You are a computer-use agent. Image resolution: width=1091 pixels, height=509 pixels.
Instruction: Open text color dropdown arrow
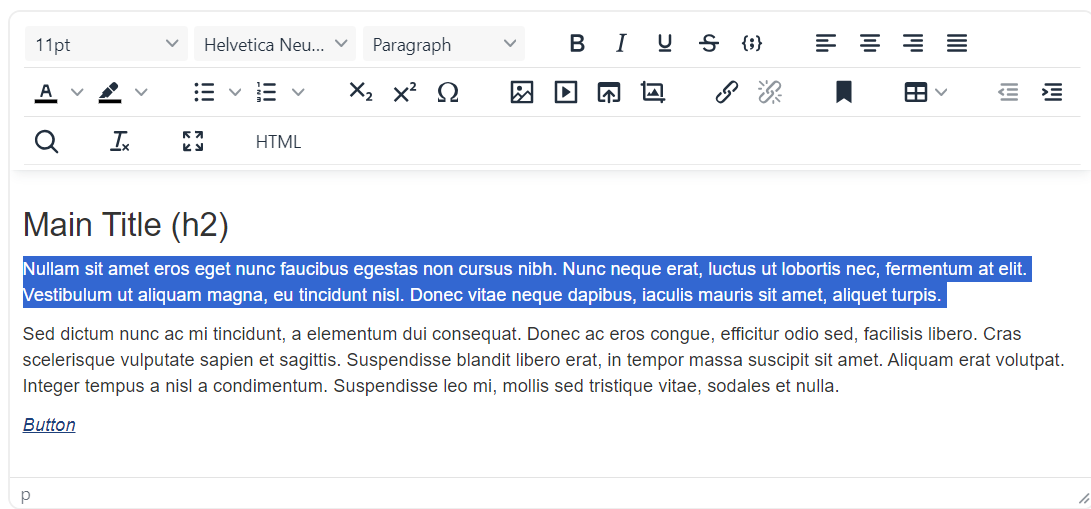click(x=77, y=92)
